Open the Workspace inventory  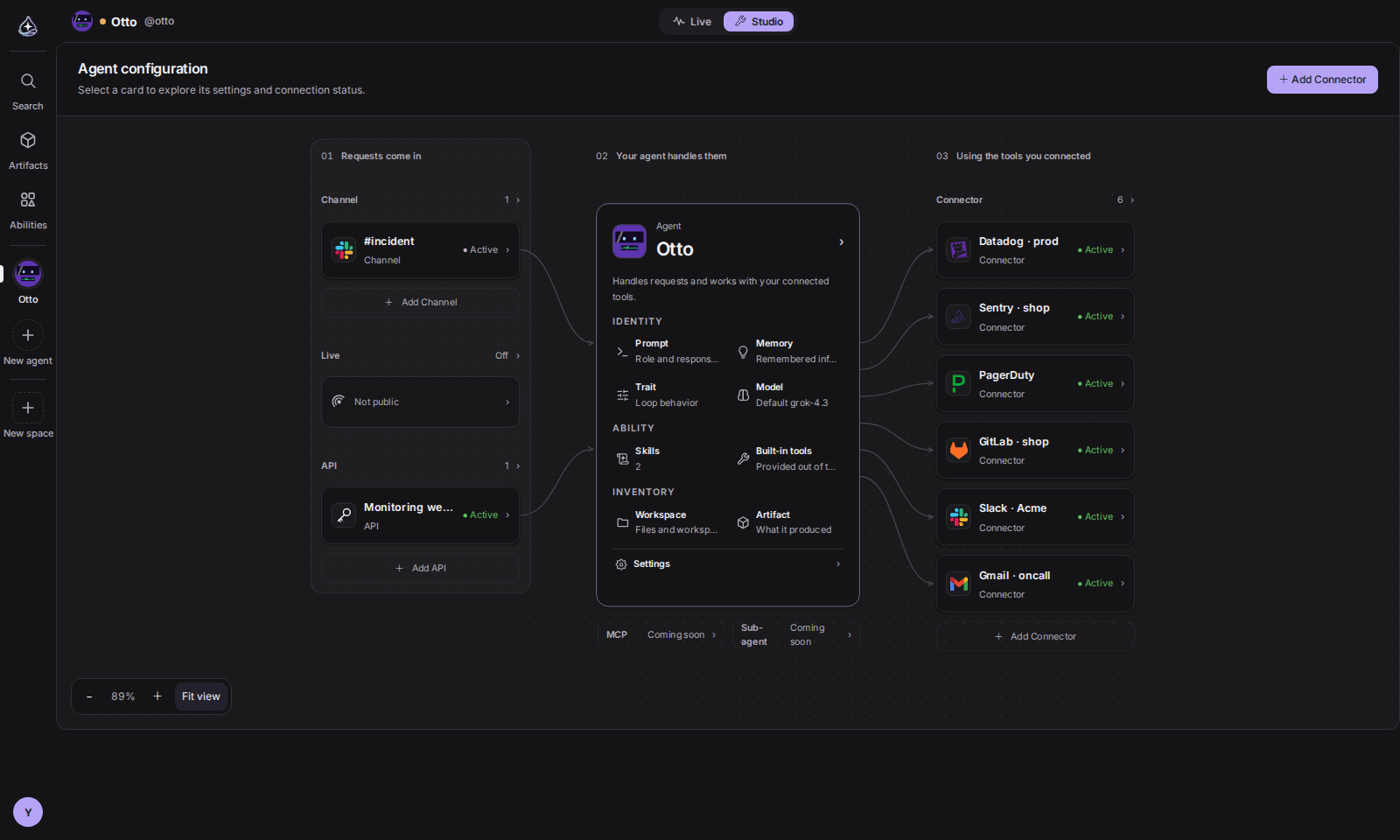[x=668, y=522]
